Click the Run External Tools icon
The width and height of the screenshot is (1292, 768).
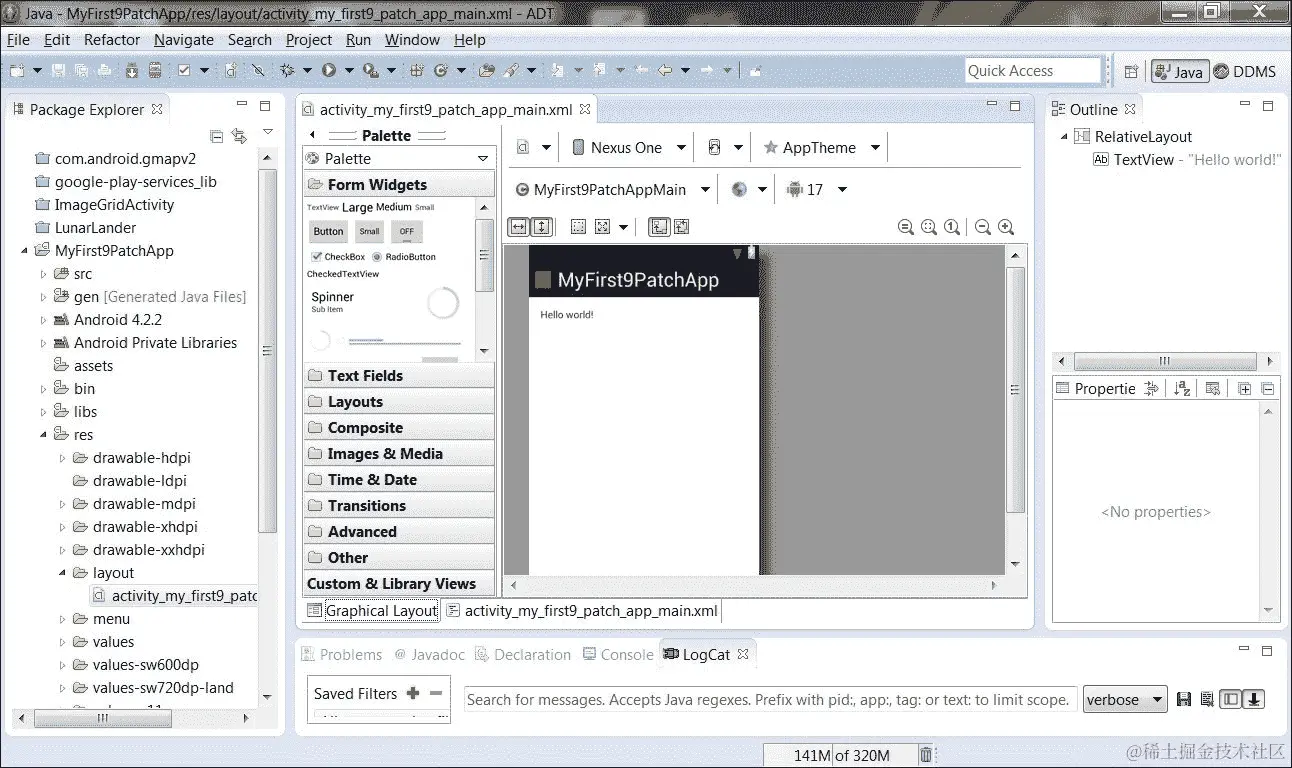click(x=370, y=70)
